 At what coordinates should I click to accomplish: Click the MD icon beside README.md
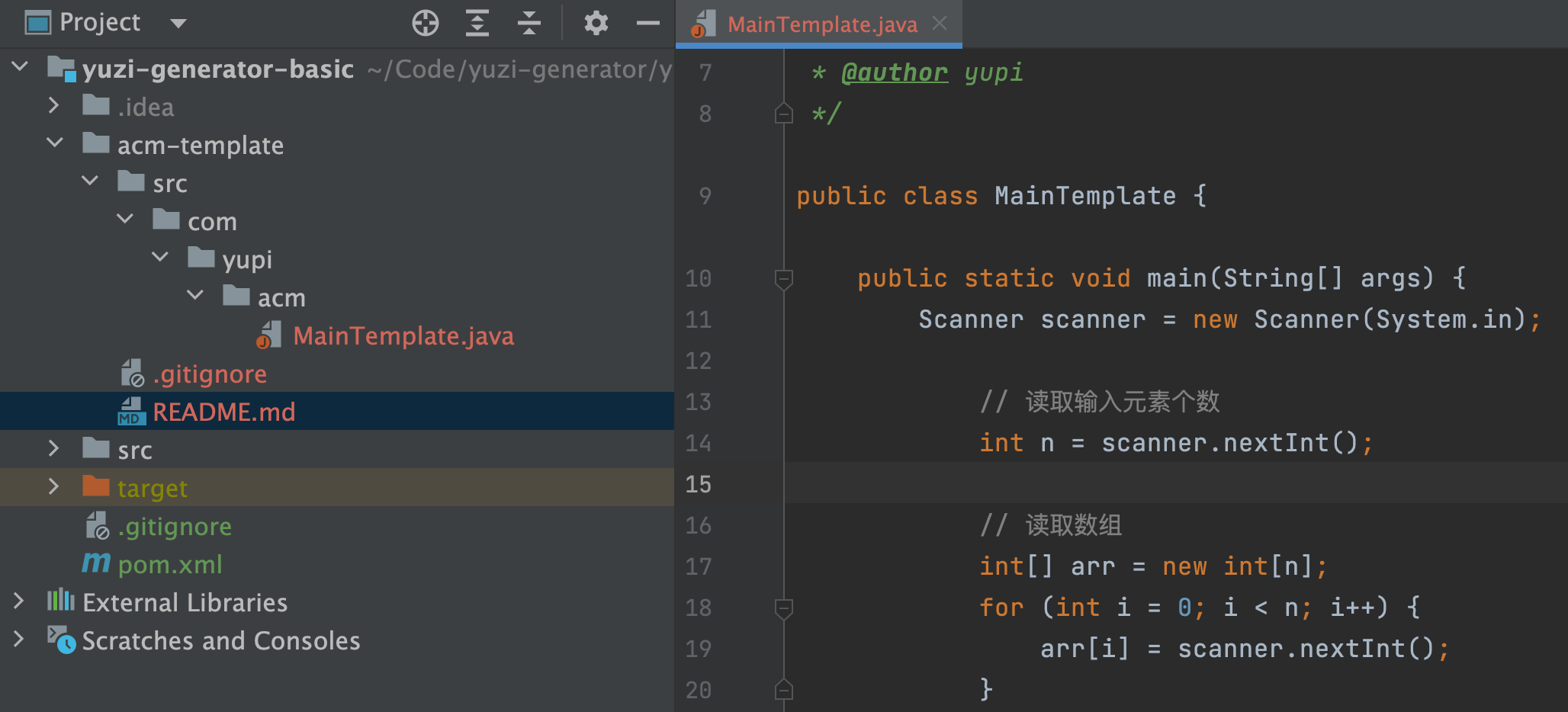coord(131,411)
